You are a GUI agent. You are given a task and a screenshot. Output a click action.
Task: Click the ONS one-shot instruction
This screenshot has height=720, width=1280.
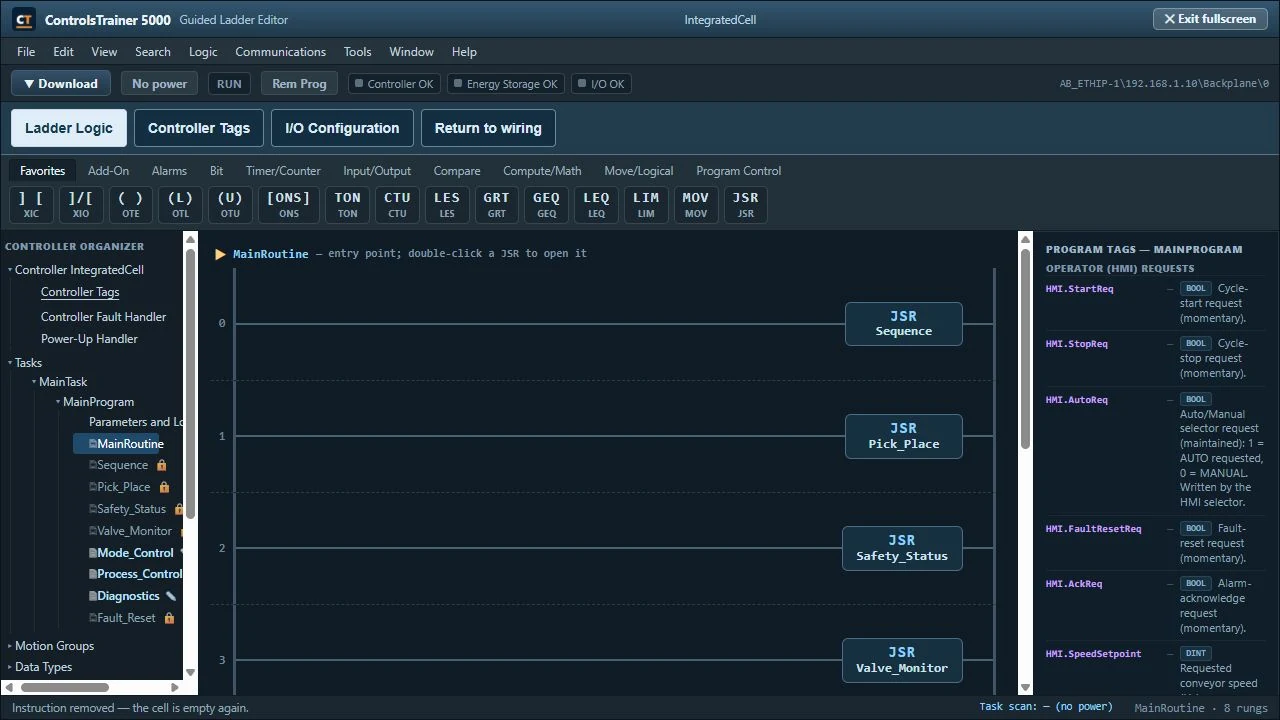(x=289, y=204)
